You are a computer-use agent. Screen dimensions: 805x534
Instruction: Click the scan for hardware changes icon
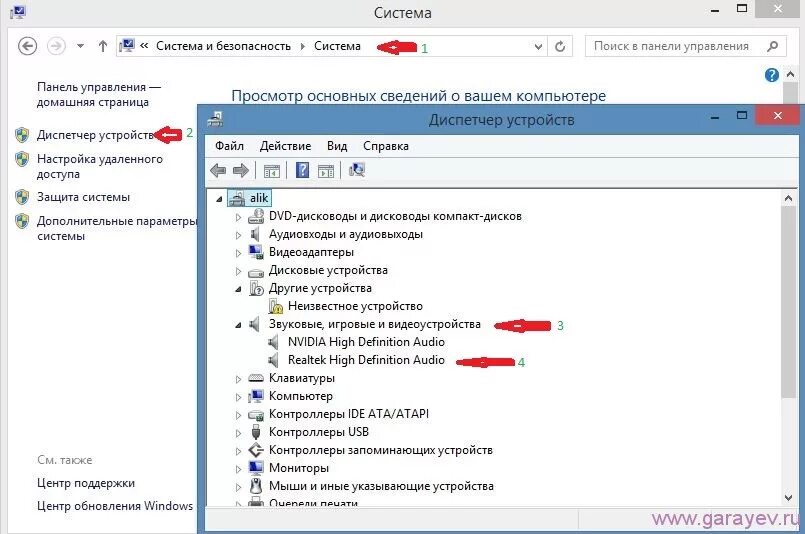pyautogui.click(x=357, y=170)
